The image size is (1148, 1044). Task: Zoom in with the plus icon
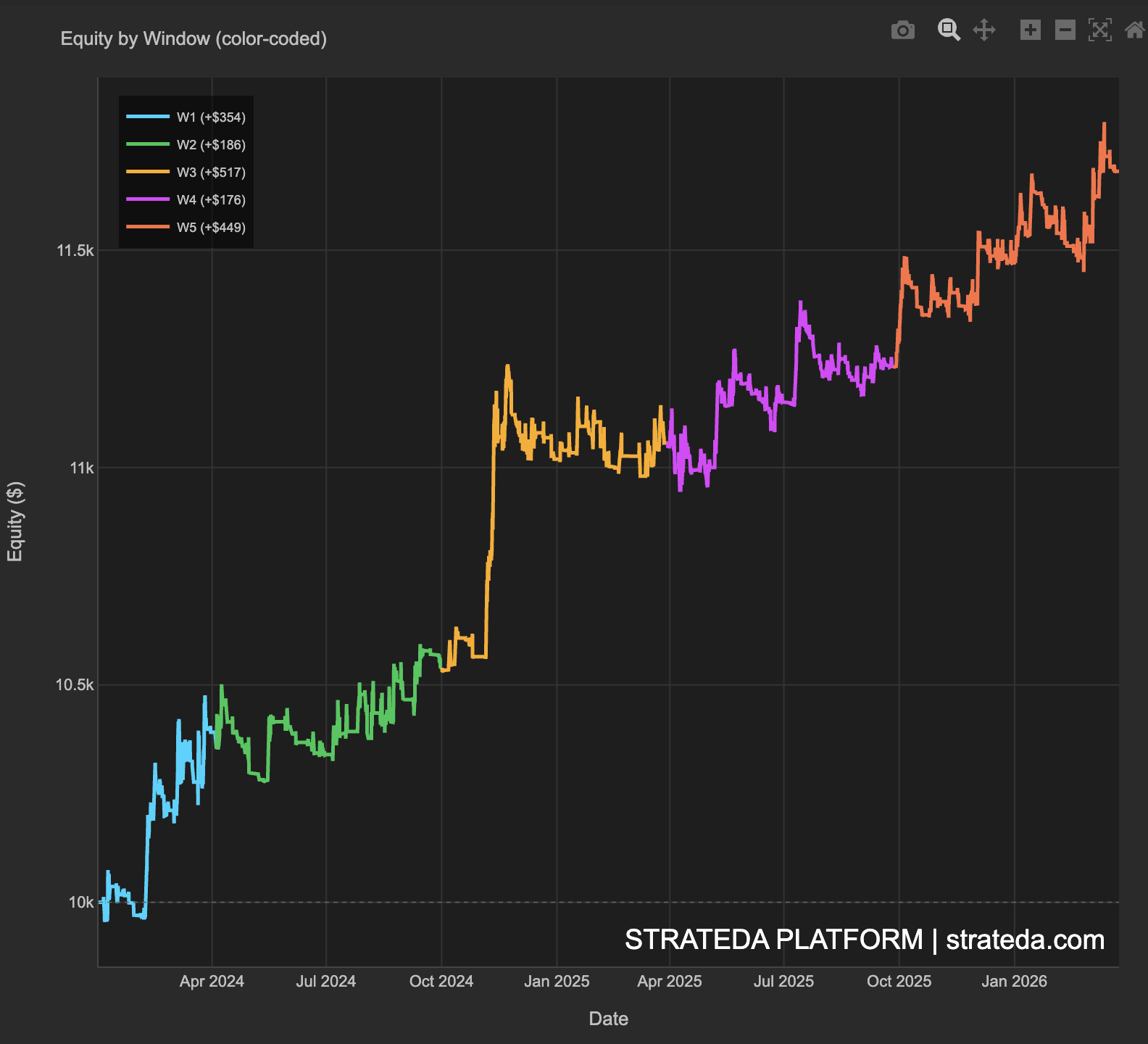click(x=1030, y=30)
